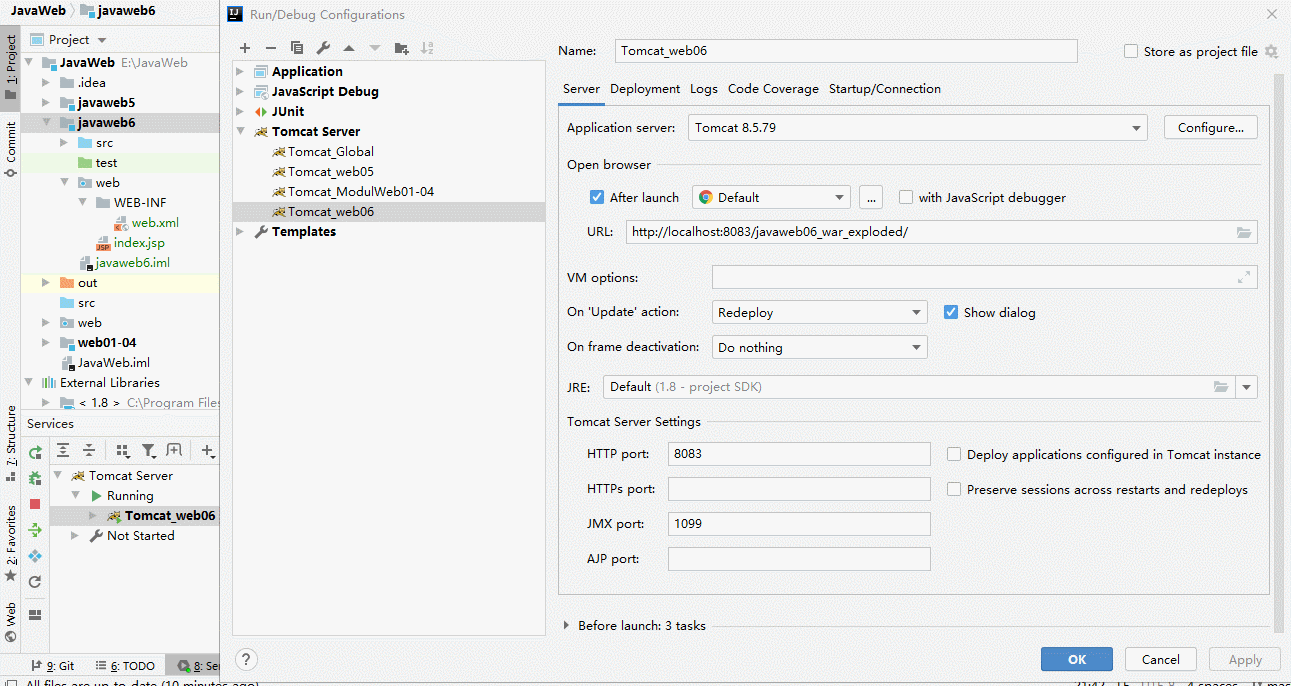
Task: Click the Configure... button
Action: pyautogui.click(x=1211, y=127)
